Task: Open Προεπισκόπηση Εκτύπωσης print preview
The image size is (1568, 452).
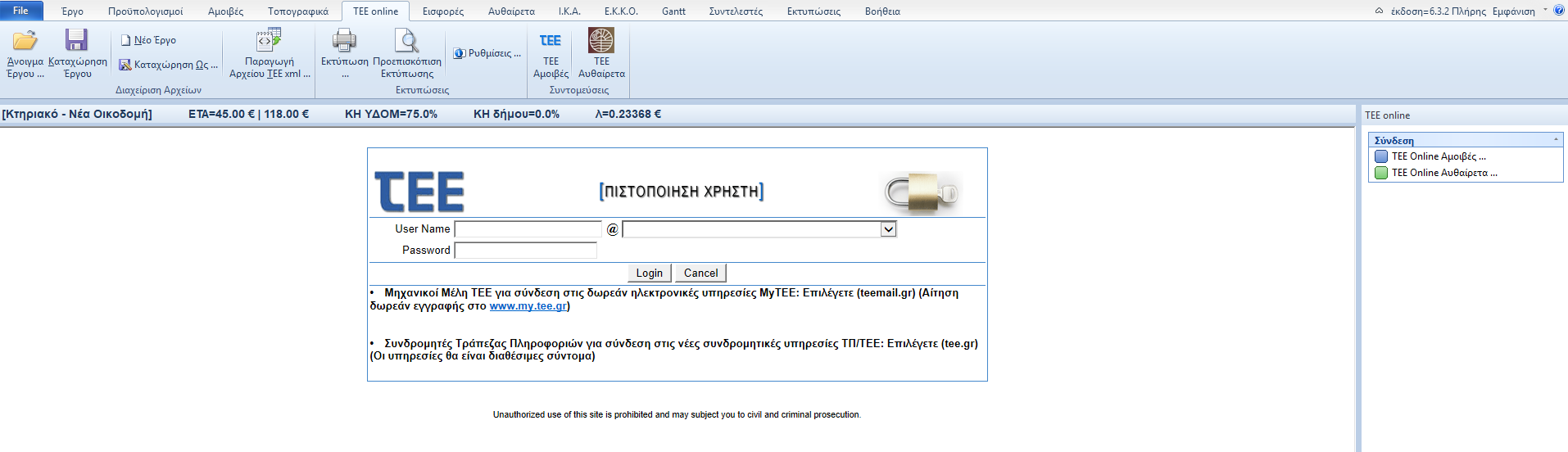Action: 406,41
